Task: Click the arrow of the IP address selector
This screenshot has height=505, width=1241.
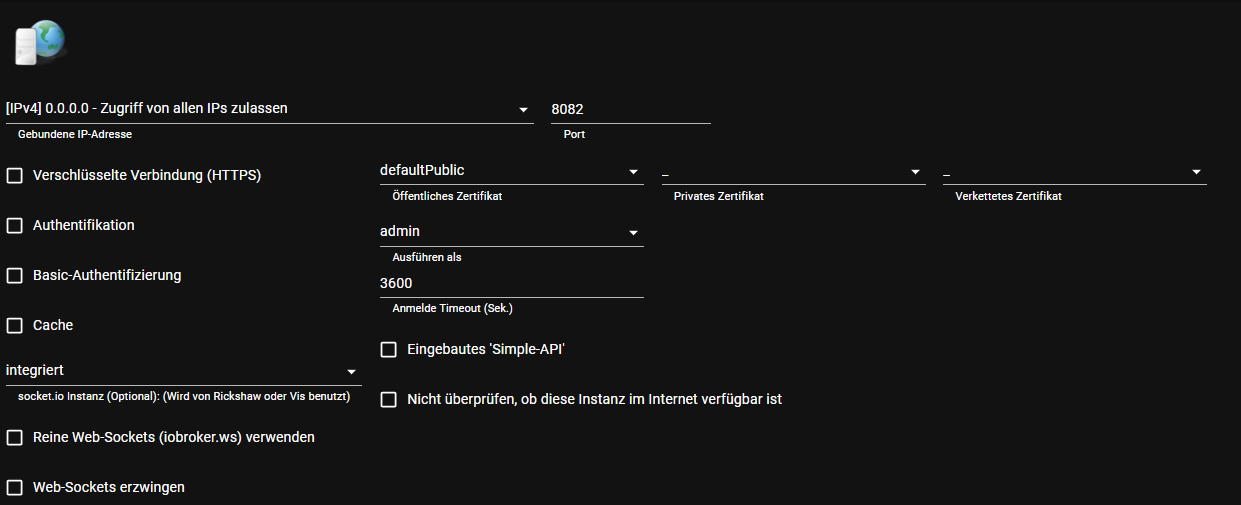Action: (524, 110)
